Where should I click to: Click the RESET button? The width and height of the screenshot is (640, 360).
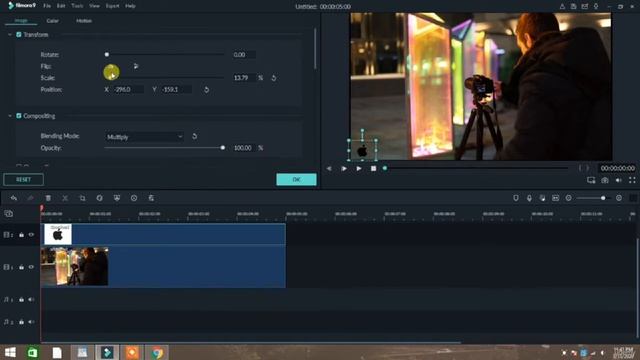point(23,180)
